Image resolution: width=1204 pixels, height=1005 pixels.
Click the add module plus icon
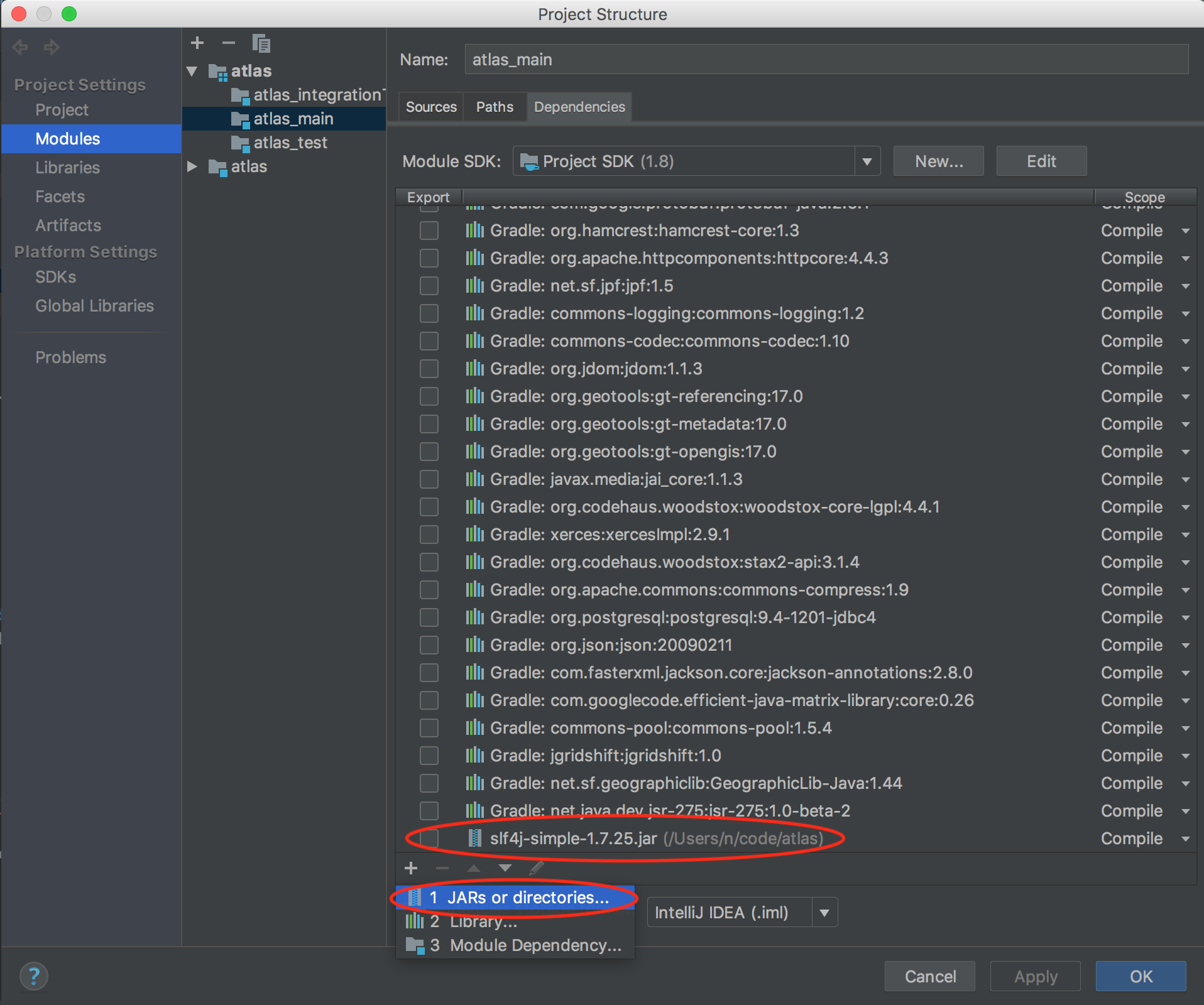click(x=197, y=43)
